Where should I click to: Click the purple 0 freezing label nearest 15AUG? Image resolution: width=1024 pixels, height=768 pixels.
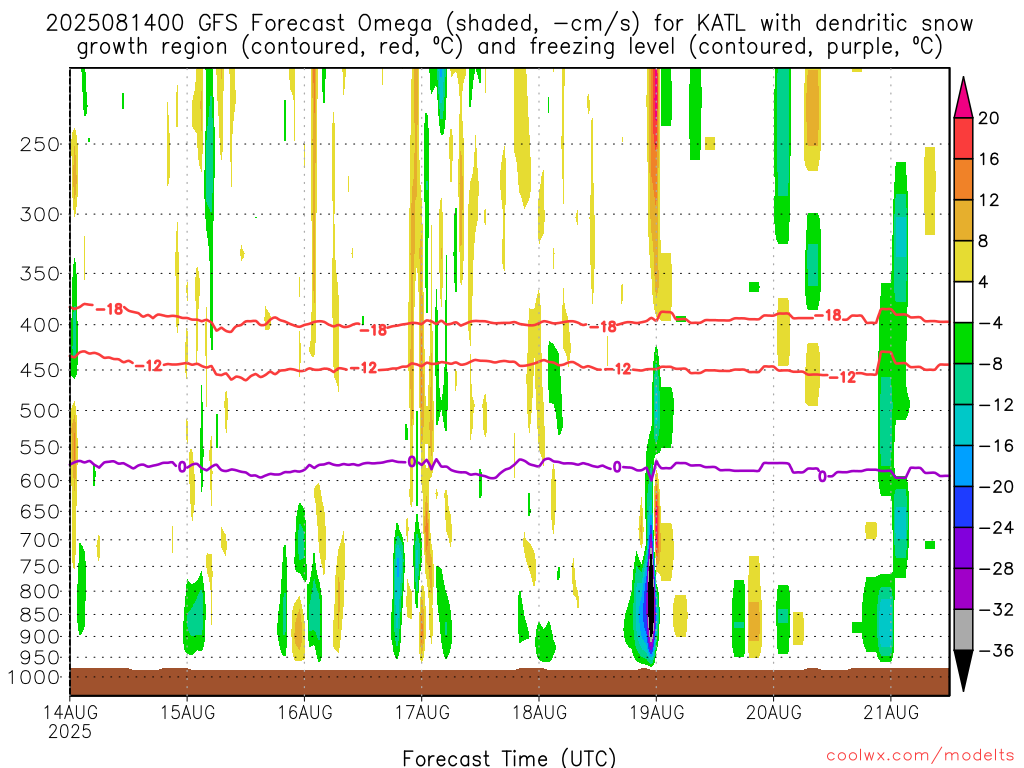(x=182, y=466)
